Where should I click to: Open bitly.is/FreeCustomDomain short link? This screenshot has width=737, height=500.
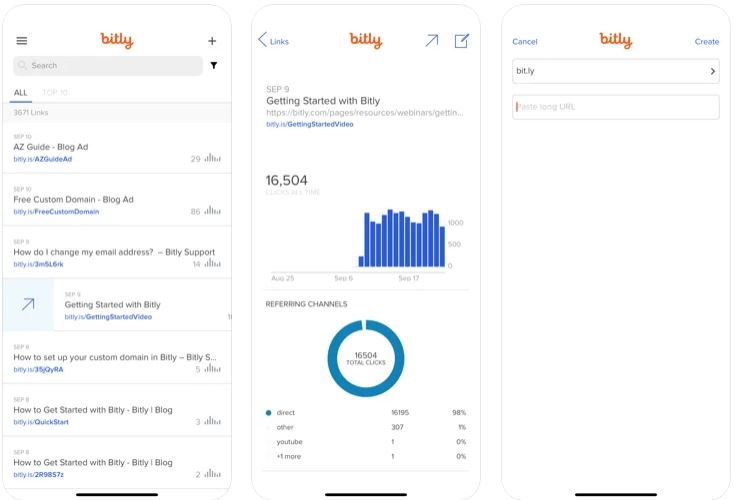[56, 212]
